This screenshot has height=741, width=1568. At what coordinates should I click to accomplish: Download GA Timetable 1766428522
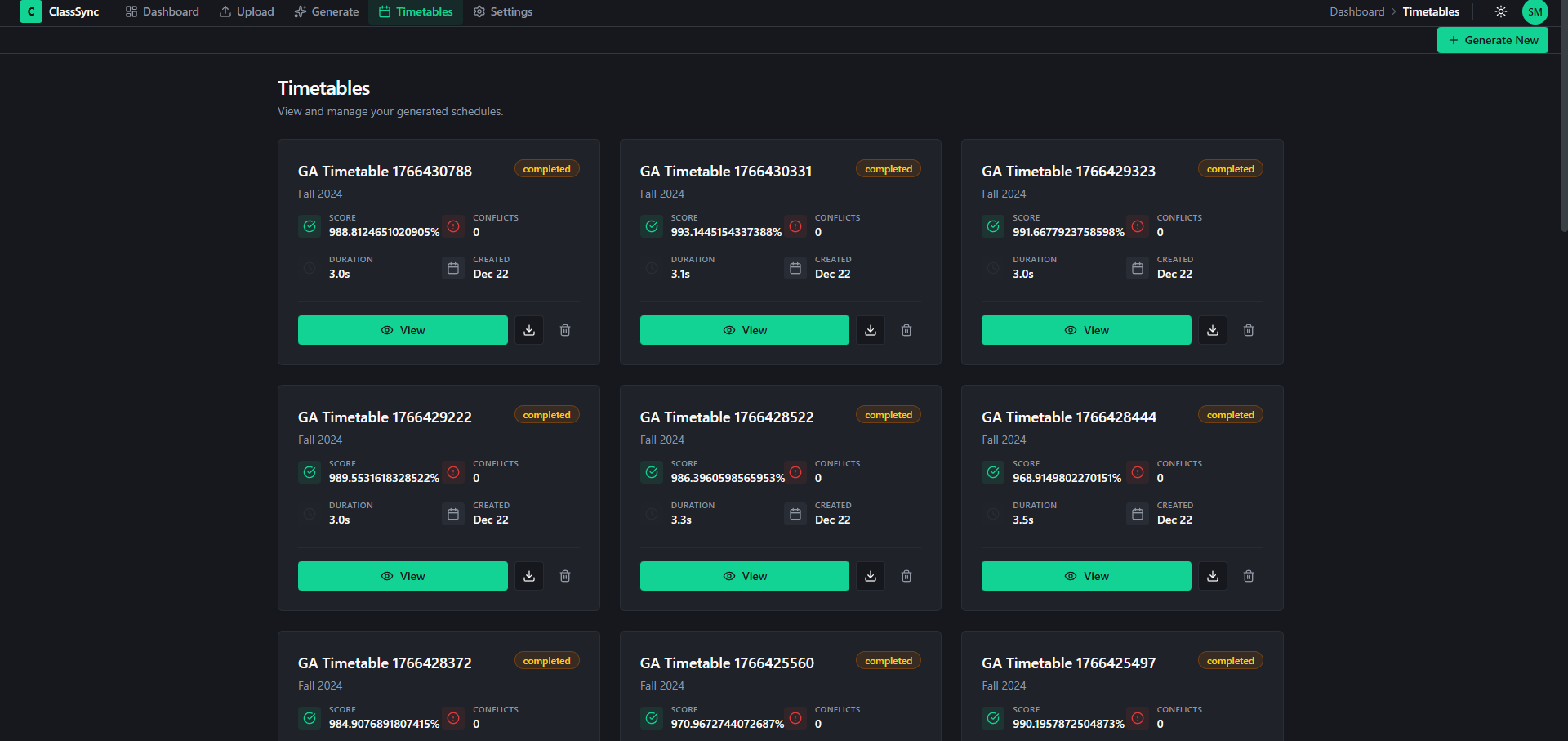(871, 576)
